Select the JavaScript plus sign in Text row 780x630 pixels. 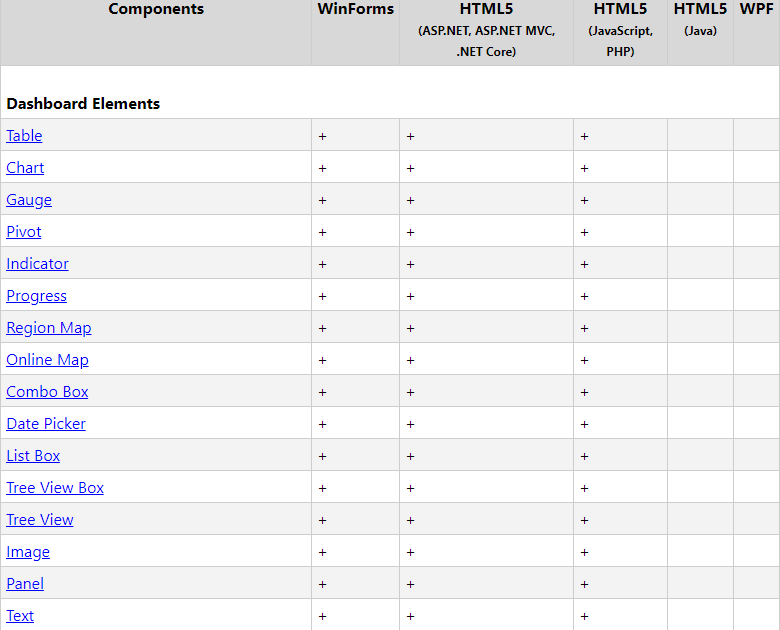(585, 617)
